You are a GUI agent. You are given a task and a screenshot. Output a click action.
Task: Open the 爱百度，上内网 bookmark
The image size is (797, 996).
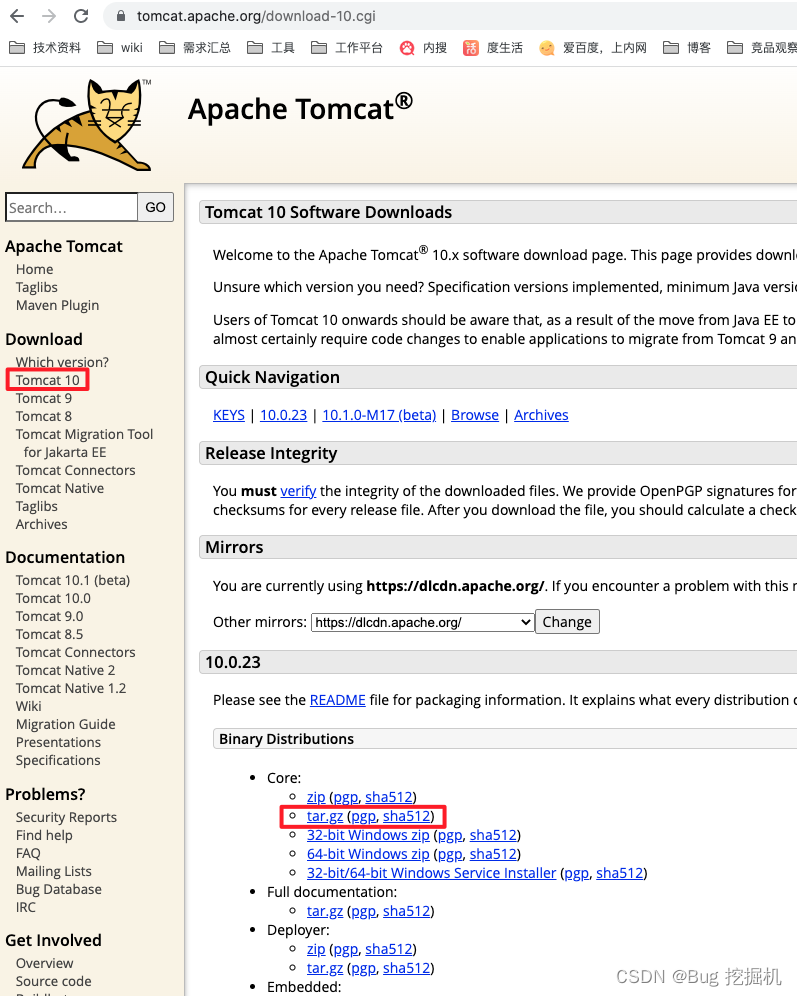(x=593, y=48)
